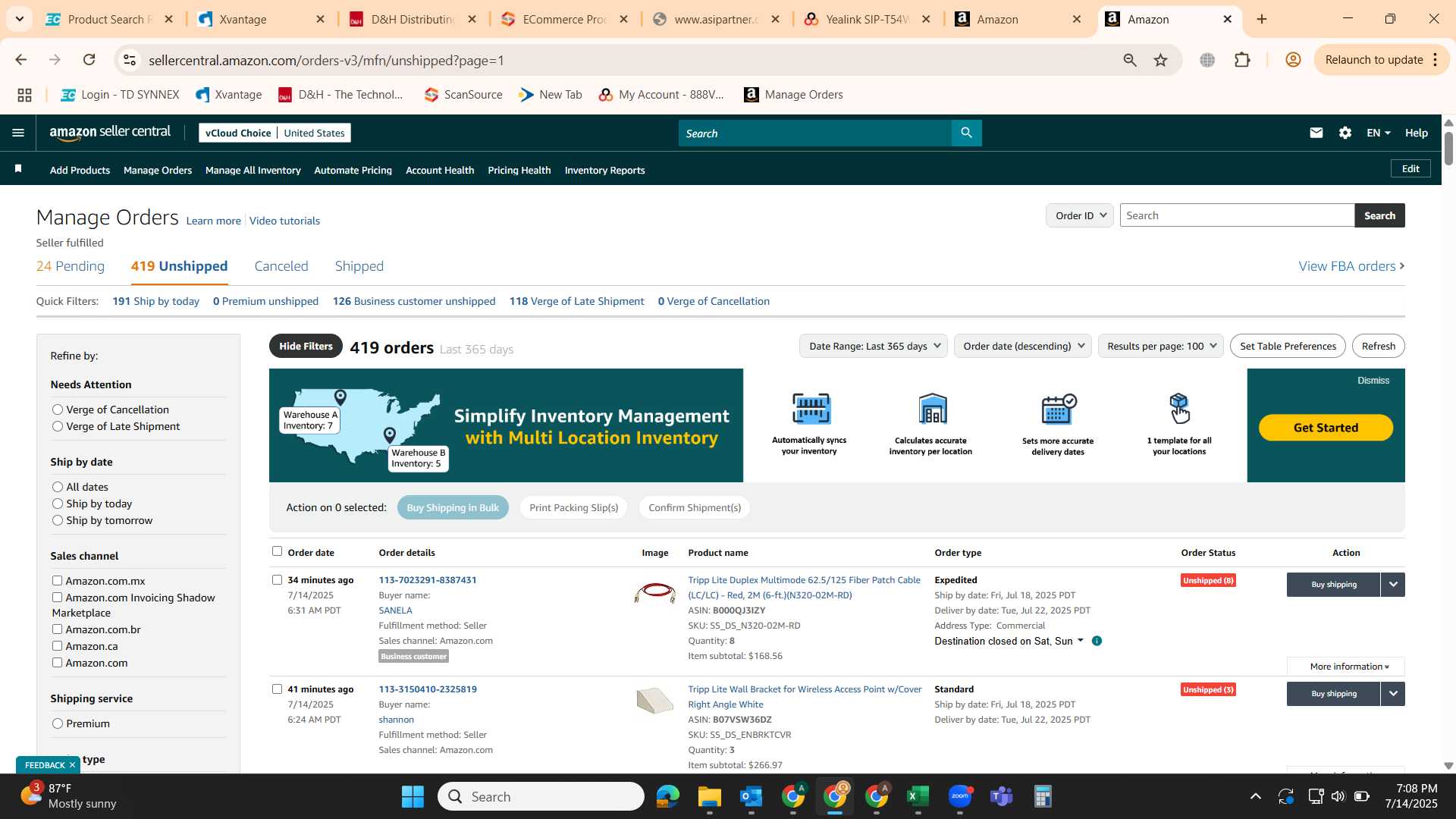Open Results per page dropdown
This screenshot has width=1456, height=819.
[x=1161, y=346]
